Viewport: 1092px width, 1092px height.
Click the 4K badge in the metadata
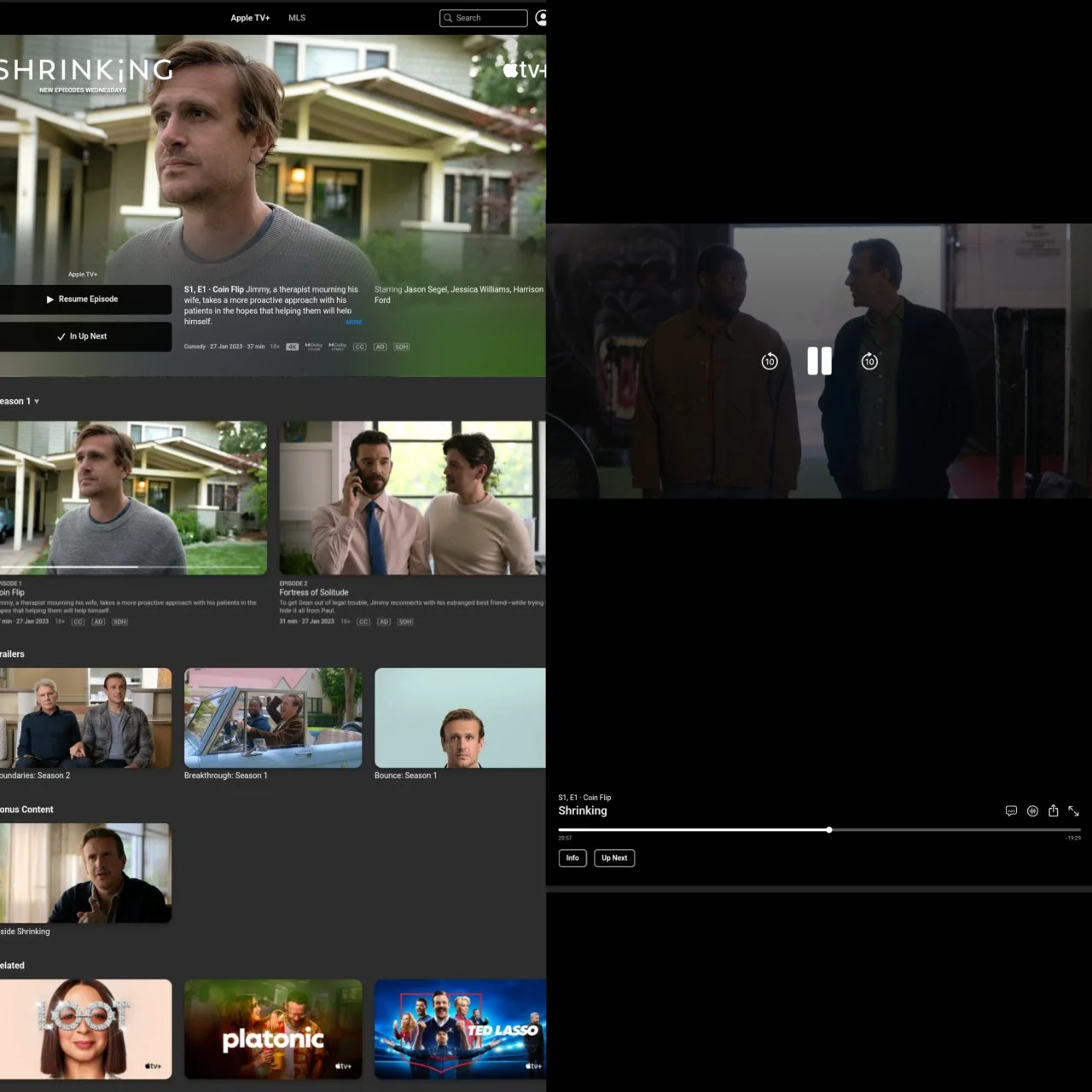click(x=293, y=346)
